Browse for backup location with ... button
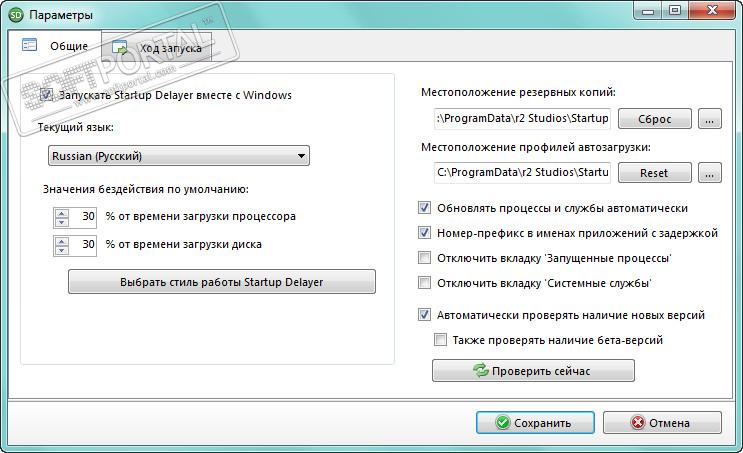Image resolution: width=743 pixels, height=453 pixels. pos(709,119)
